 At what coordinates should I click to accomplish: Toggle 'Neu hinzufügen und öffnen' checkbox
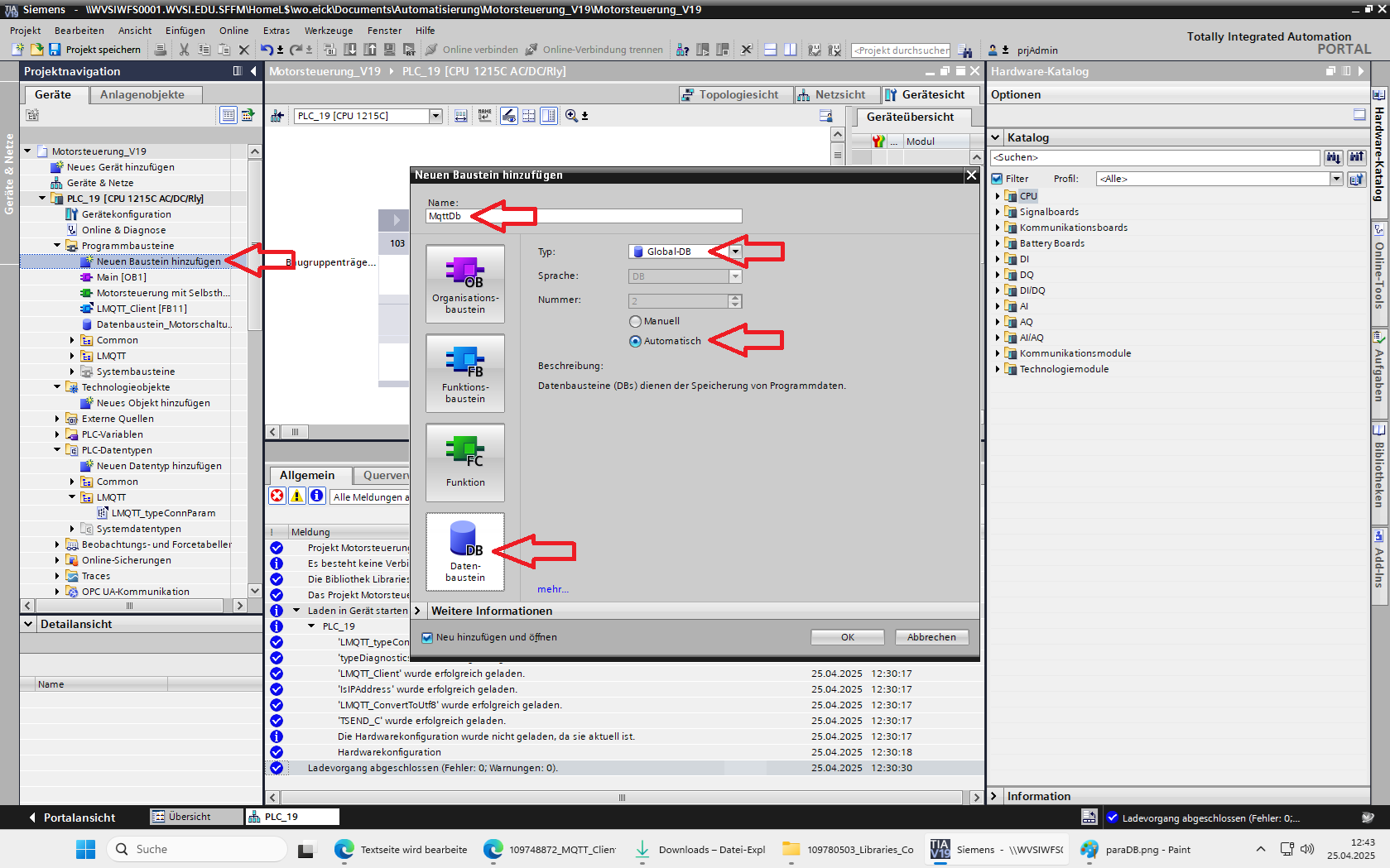click(427, 637)
